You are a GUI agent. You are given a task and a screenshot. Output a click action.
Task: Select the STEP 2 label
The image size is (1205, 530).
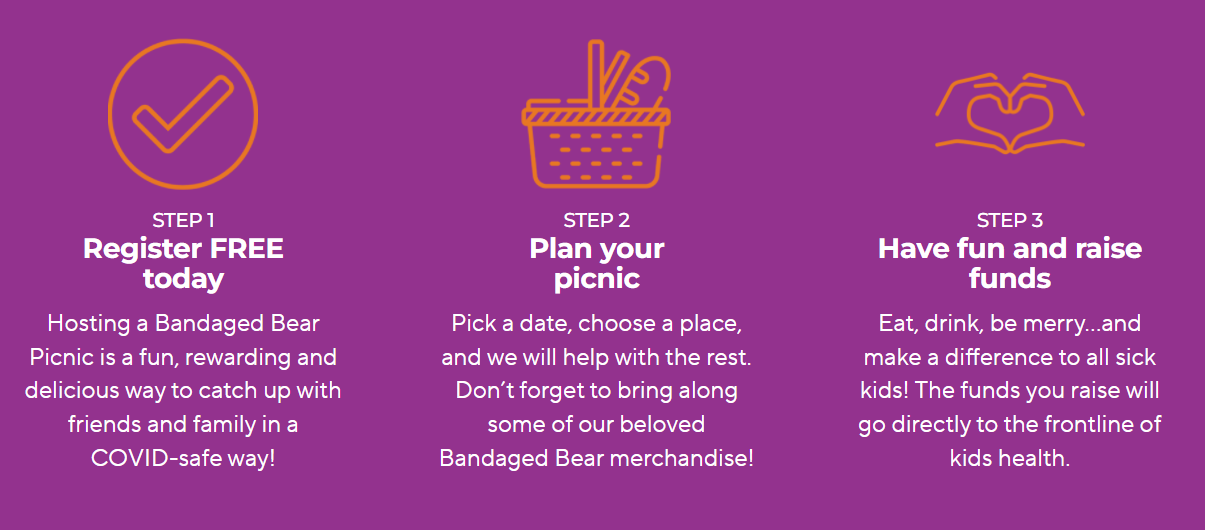pos(597,220)
